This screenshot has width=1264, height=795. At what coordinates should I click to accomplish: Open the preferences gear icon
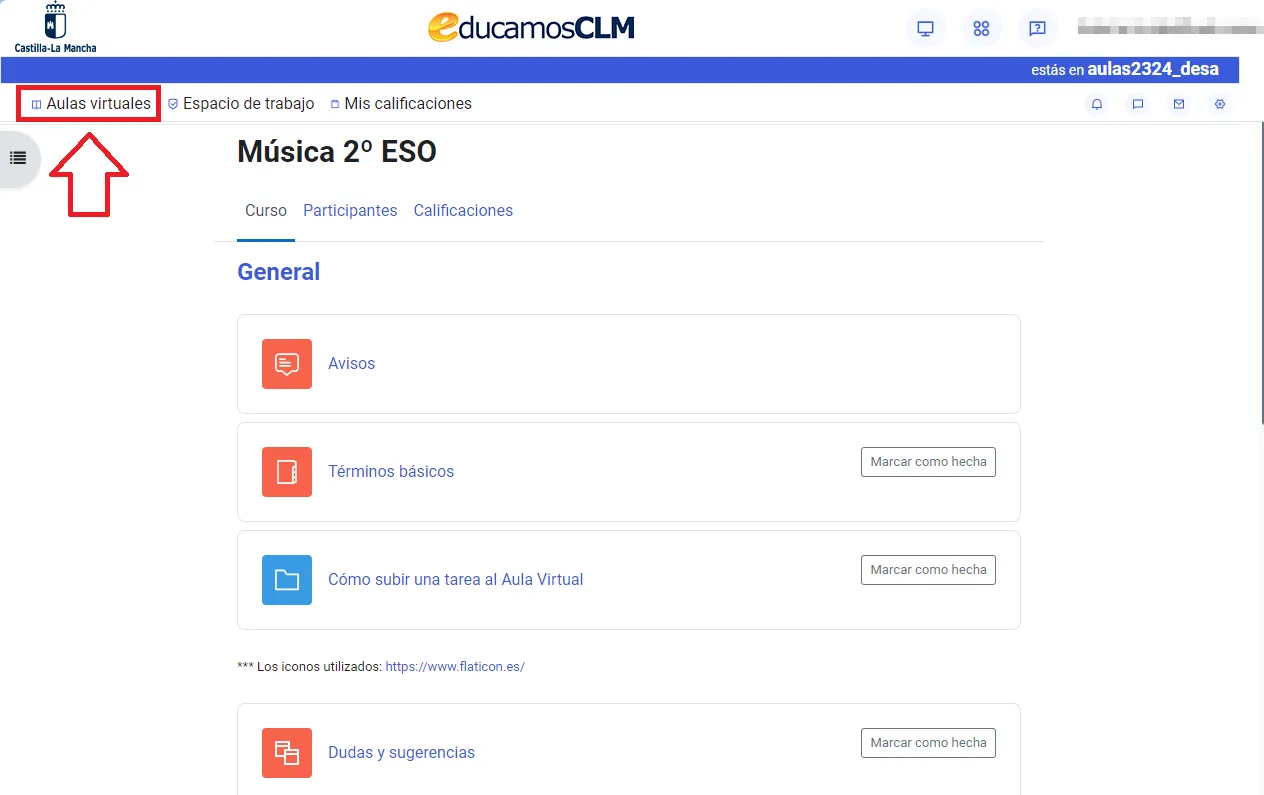click(1219, 103)
